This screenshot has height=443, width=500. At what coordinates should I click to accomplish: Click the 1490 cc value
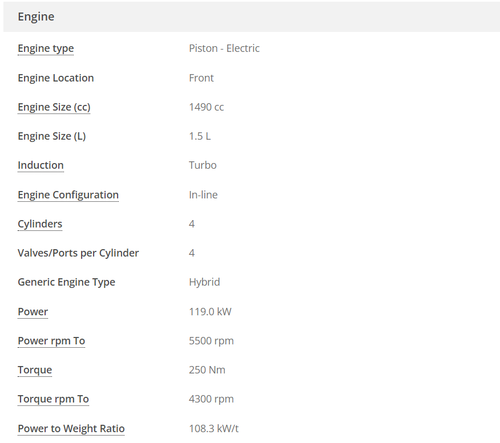[206, 107]
